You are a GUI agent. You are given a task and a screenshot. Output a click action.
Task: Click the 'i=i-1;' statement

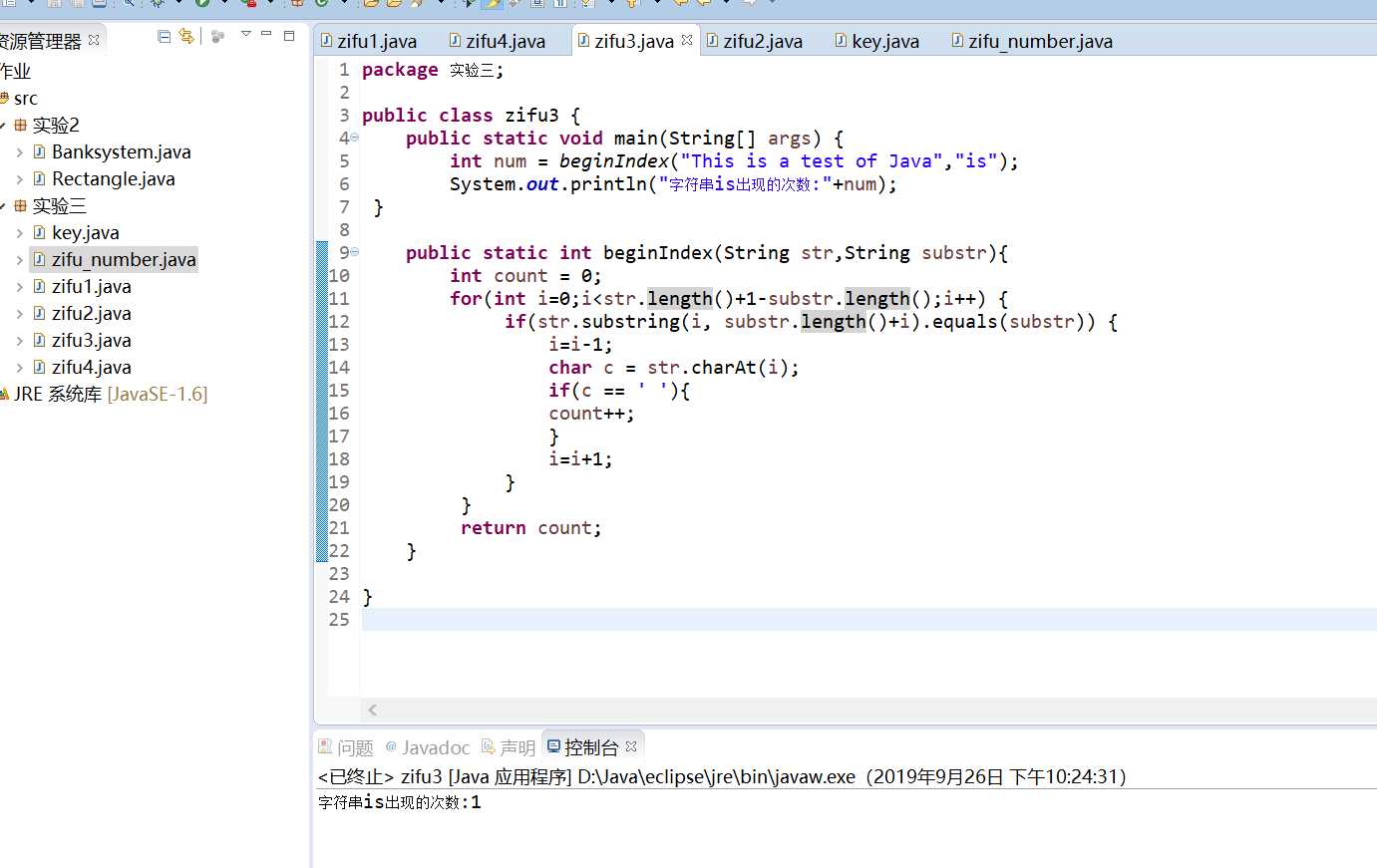(580, 345)
